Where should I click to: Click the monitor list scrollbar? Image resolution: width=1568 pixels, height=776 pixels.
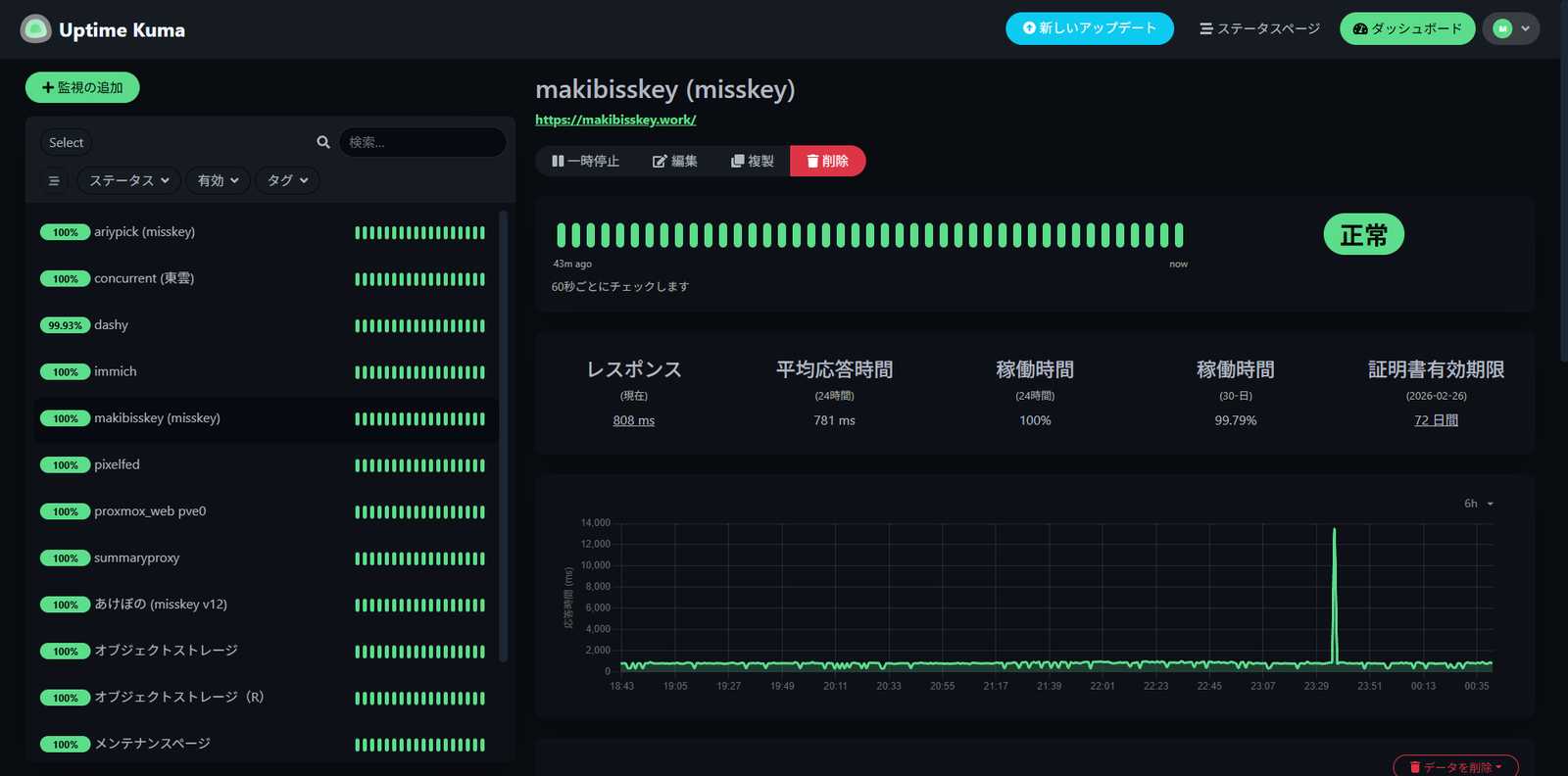pyautogui.click(x=504, y=436)
